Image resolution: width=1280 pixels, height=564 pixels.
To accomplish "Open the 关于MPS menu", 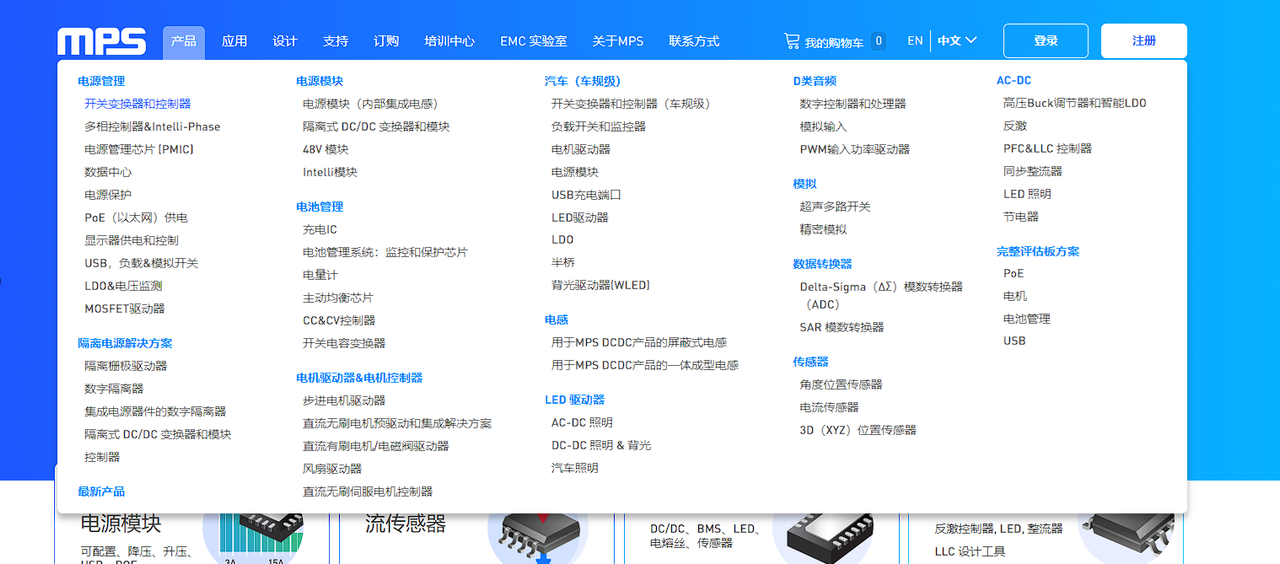I will (618, 41).
